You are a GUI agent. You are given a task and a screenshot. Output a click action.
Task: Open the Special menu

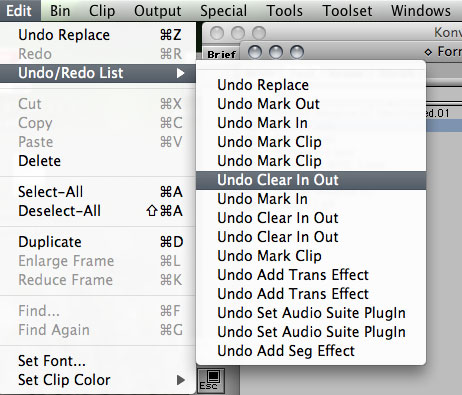(x=223, y=11)
